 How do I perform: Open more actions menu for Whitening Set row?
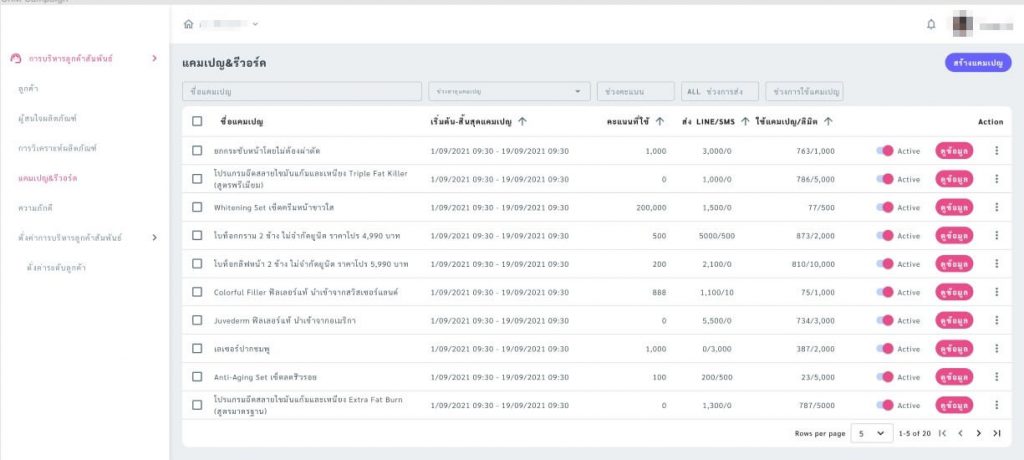coord(997,207)
